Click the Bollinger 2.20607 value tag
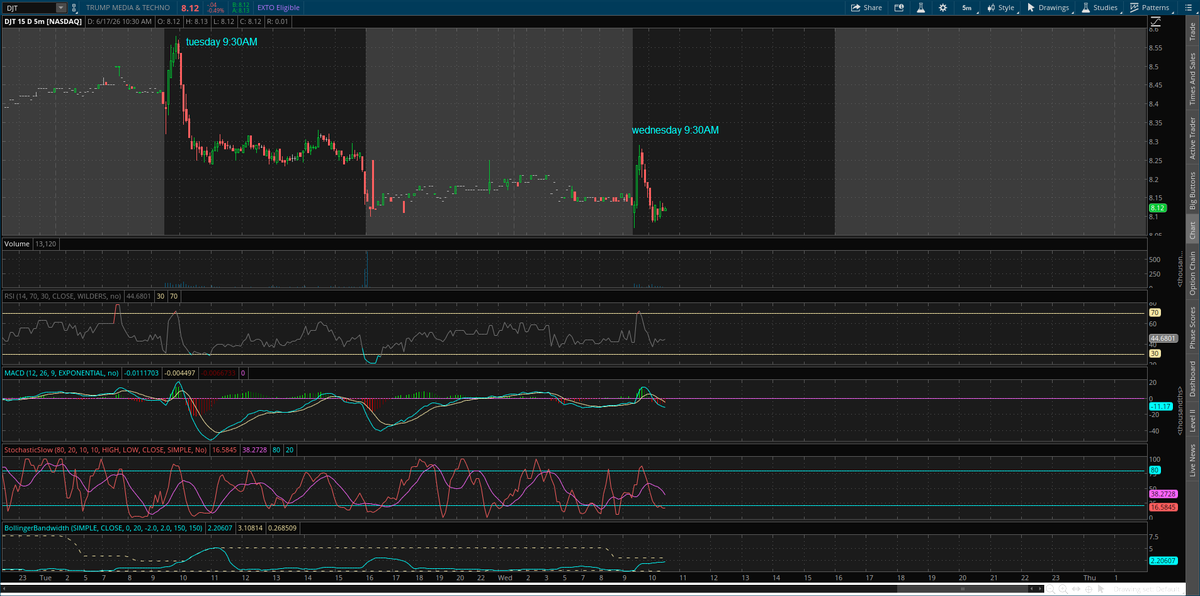1200x596 pixels. (x=1164, y=560)
